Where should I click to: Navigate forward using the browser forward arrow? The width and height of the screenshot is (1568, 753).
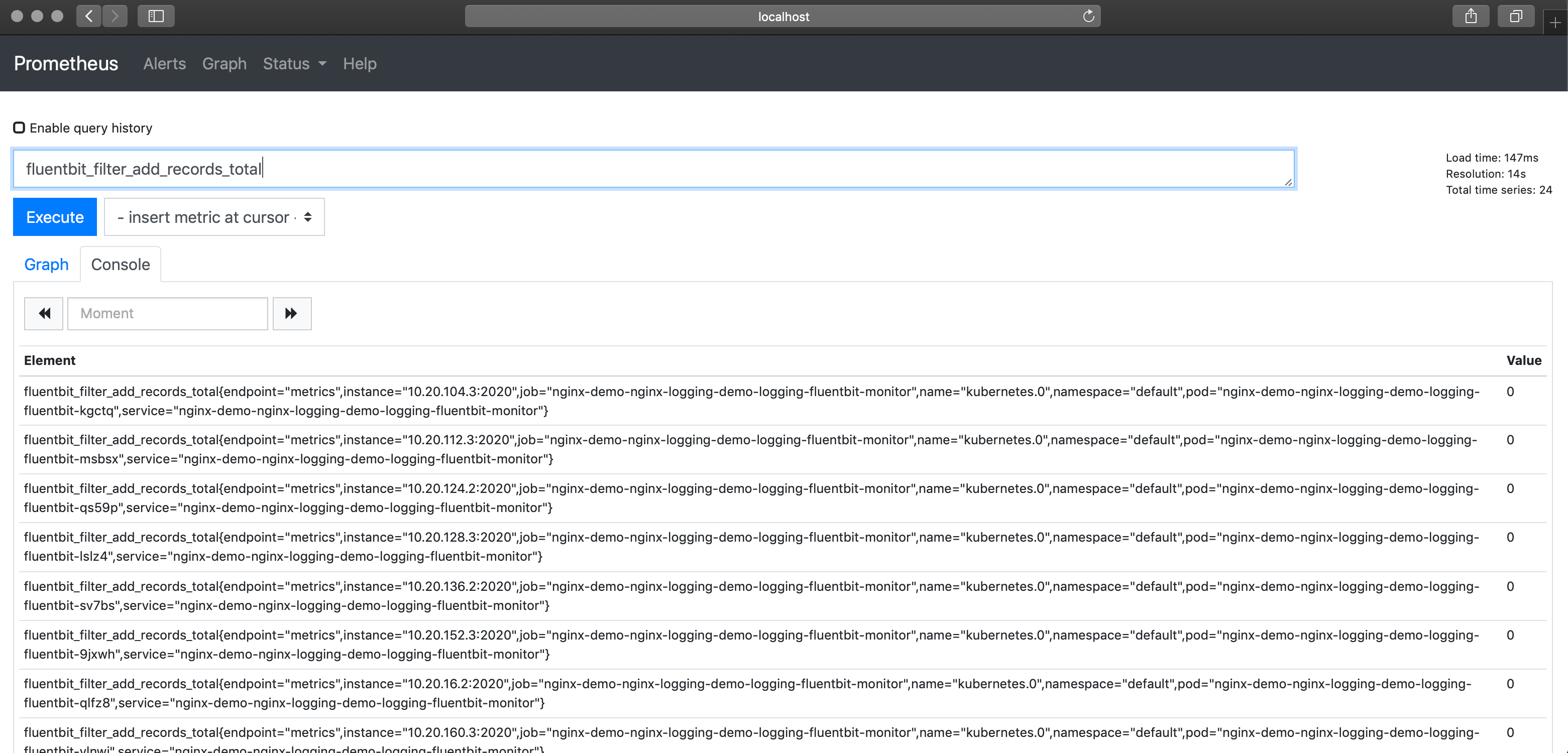tap(115, 16)
